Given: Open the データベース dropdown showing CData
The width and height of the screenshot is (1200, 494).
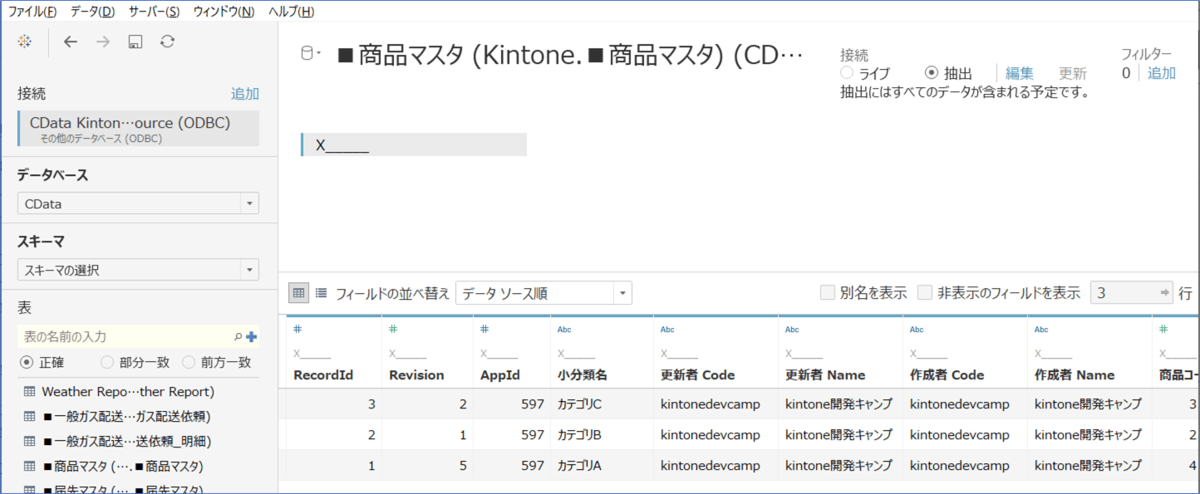Looking at the screenshot, I should pyautogui.click(x=138, y=204).
